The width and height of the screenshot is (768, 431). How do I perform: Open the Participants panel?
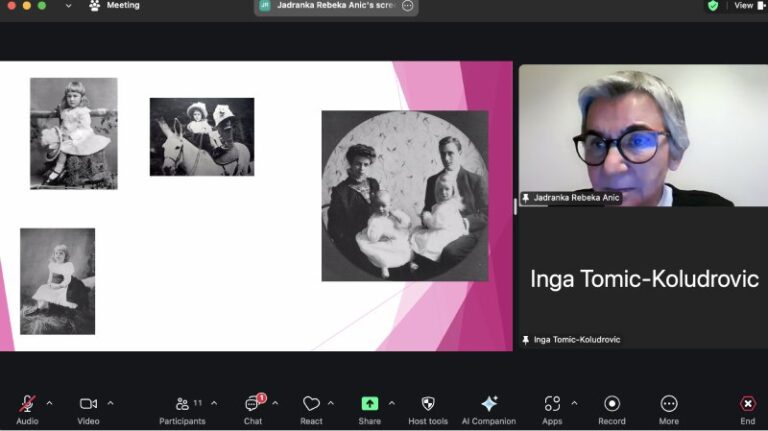pyautogui.click(x=183, y=404)
